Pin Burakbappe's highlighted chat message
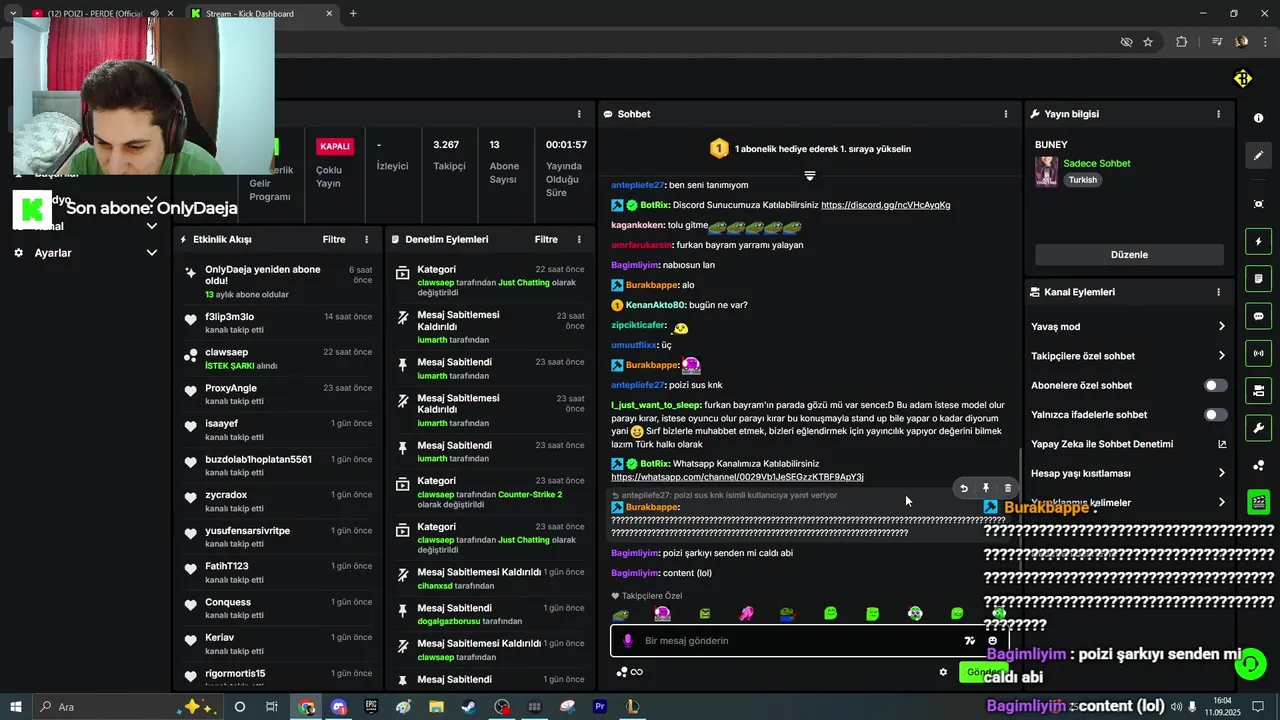The image size is (1280, 720). (986, 489)
